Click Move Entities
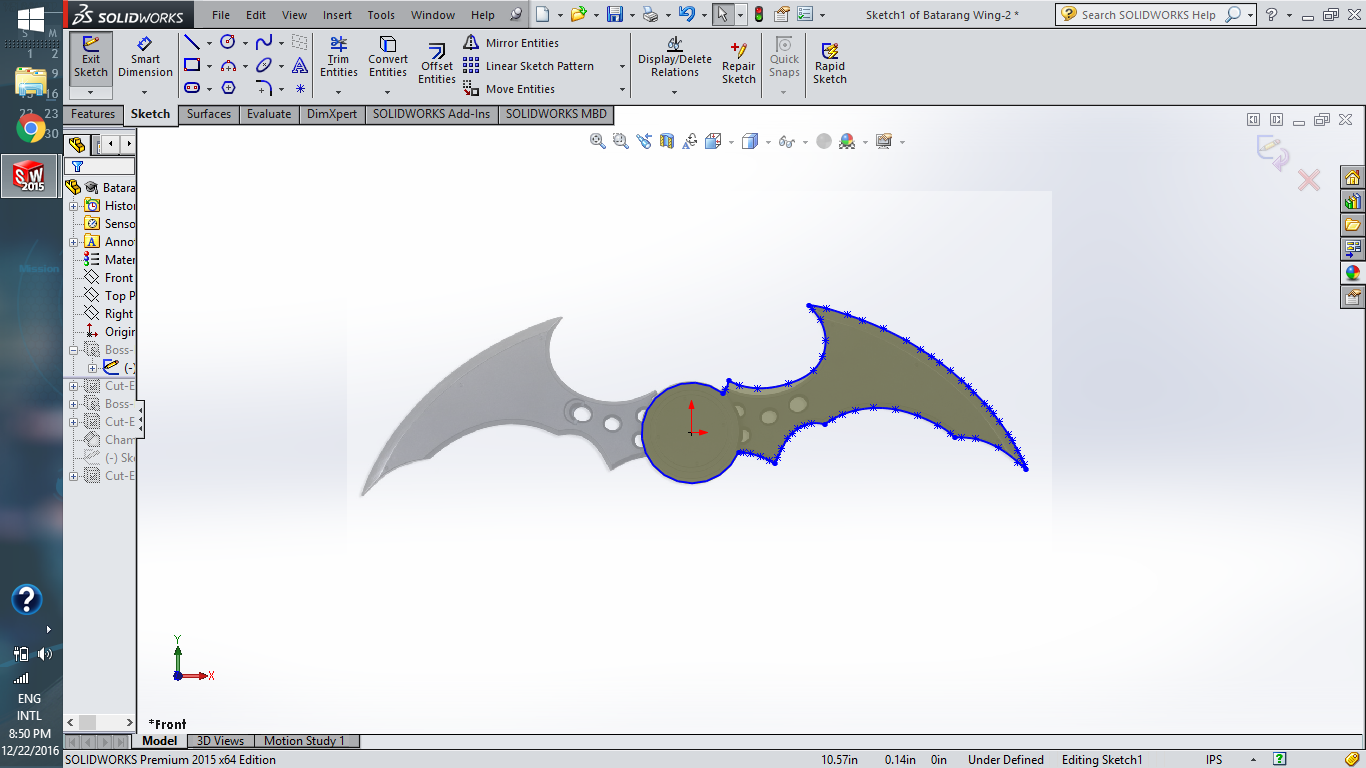Image resolution: width=1366 pixels, height=768 pixels. [x=509, y=89]
